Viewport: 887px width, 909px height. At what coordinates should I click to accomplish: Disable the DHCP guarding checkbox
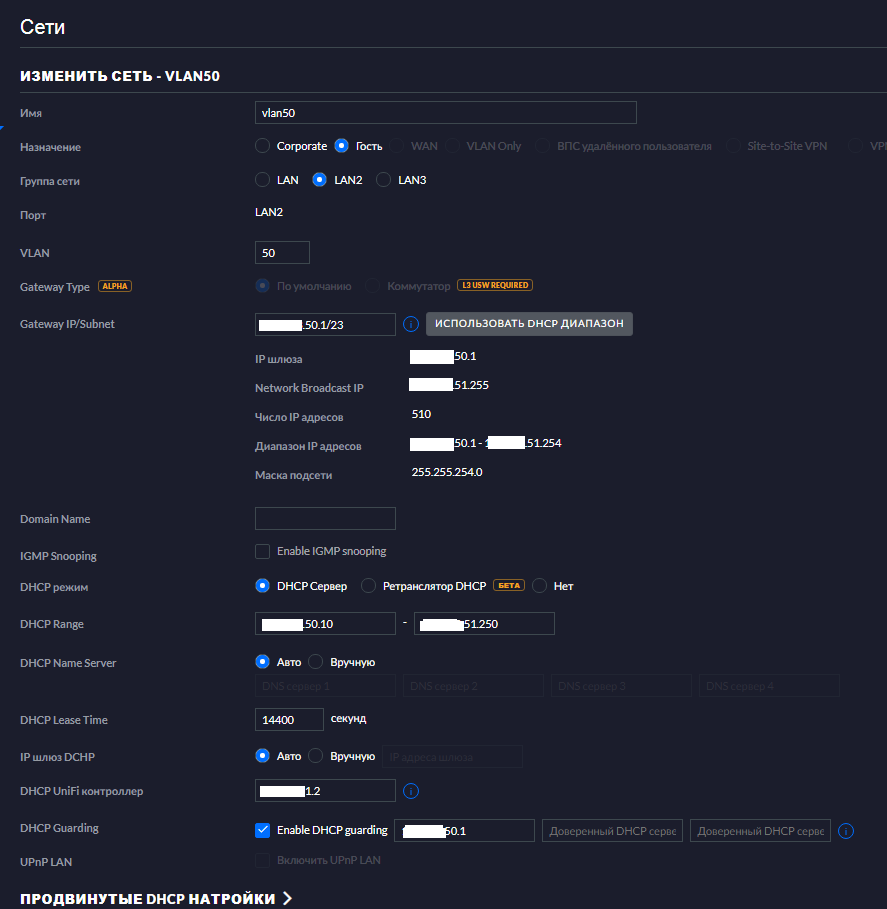pos(263,830)
